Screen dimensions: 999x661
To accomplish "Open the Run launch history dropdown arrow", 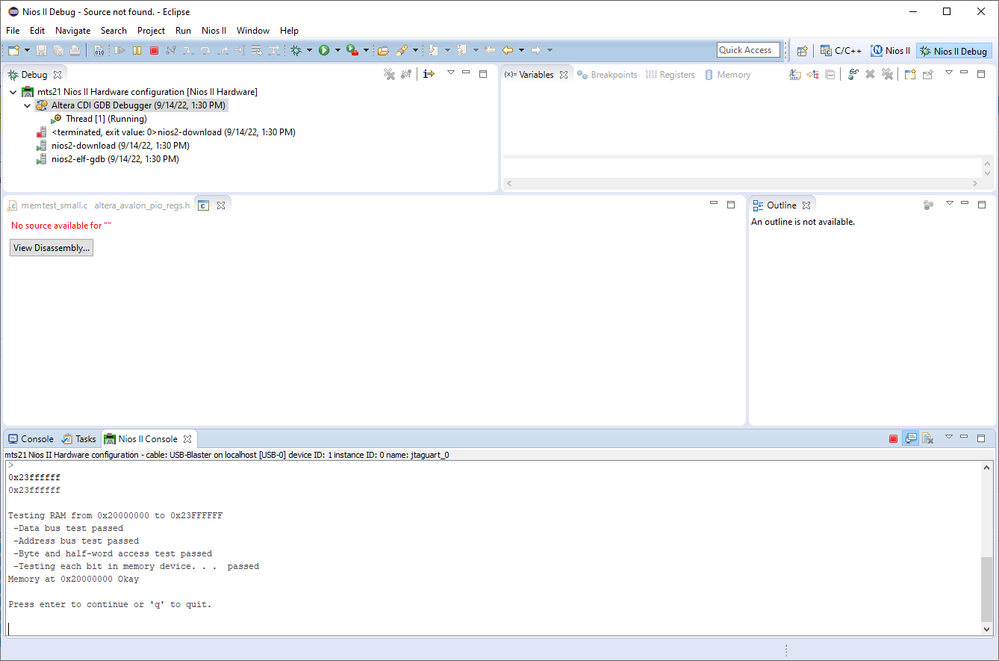I will coord(338,50).
